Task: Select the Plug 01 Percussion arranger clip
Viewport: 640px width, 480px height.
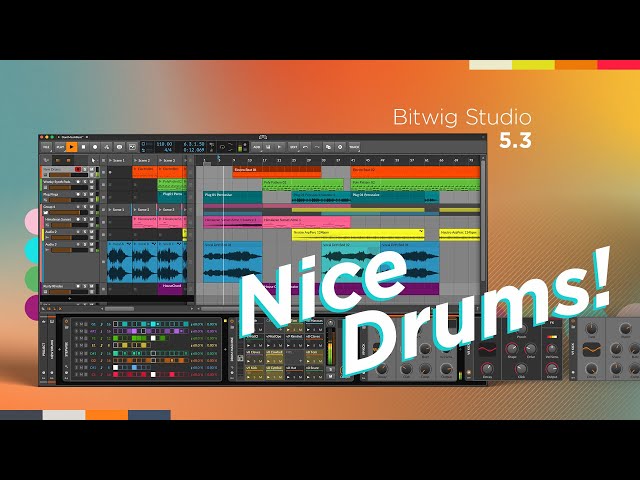Action: tap(233, 197)
